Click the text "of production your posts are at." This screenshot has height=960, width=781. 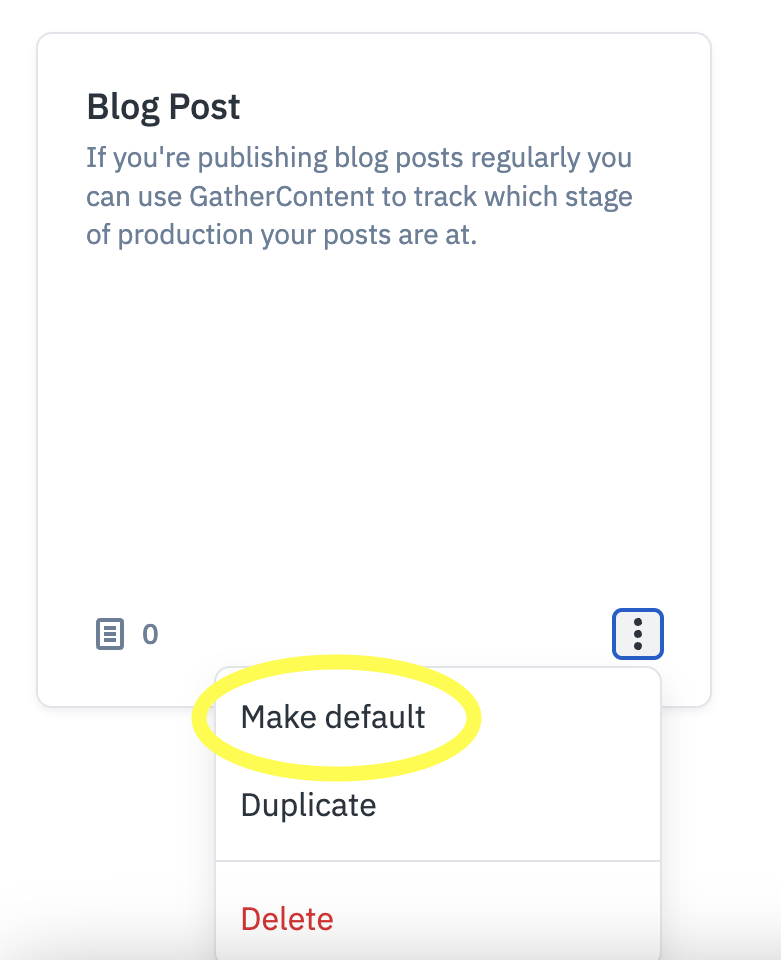click(x=281, y=234)
